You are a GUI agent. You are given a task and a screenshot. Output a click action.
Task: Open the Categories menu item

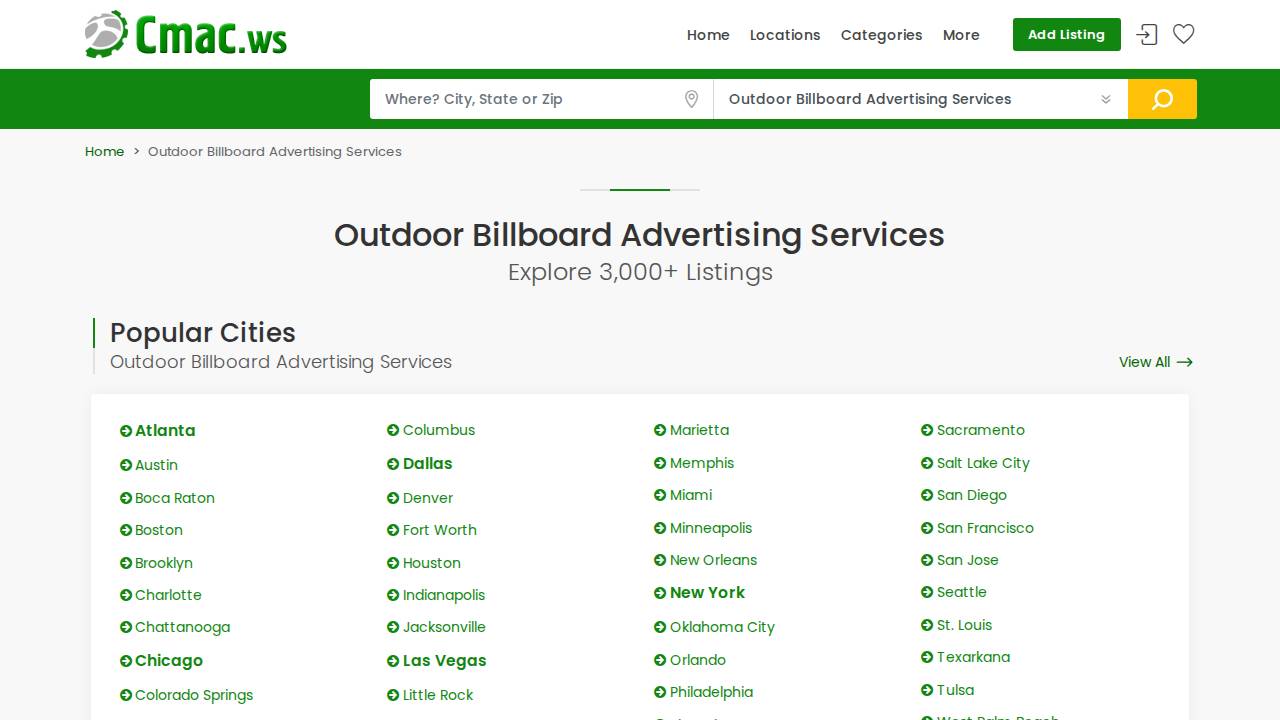tap(881, 35)
